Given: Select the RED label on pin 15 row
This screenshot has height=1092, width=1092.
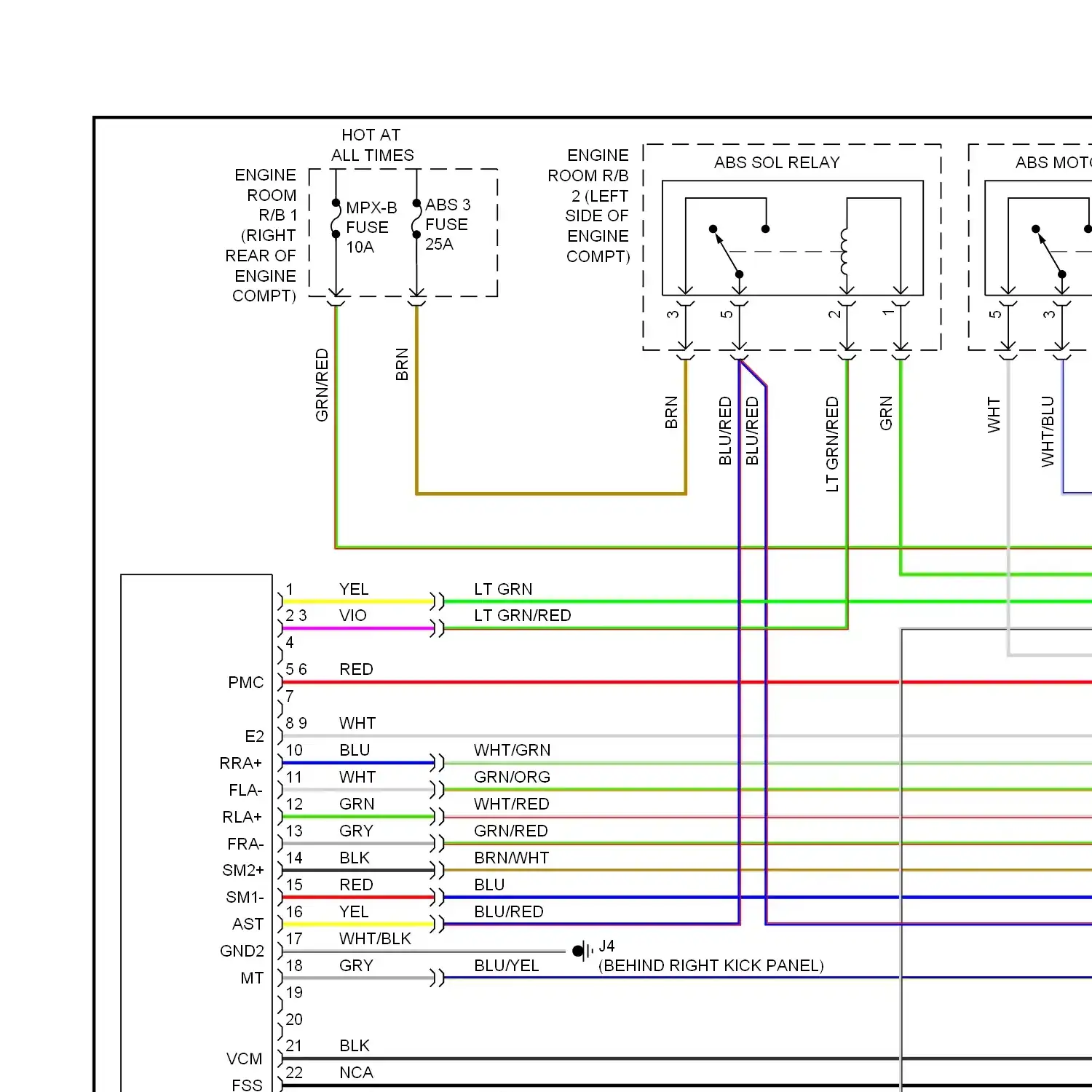Looking at the screenshot, I should click(x=356, y=885).
